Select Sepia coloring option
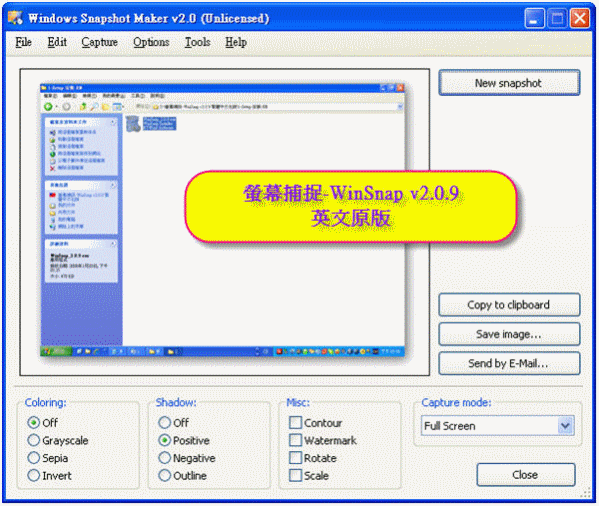This screenshot has width=600, height=506. [x=35, y=458]
